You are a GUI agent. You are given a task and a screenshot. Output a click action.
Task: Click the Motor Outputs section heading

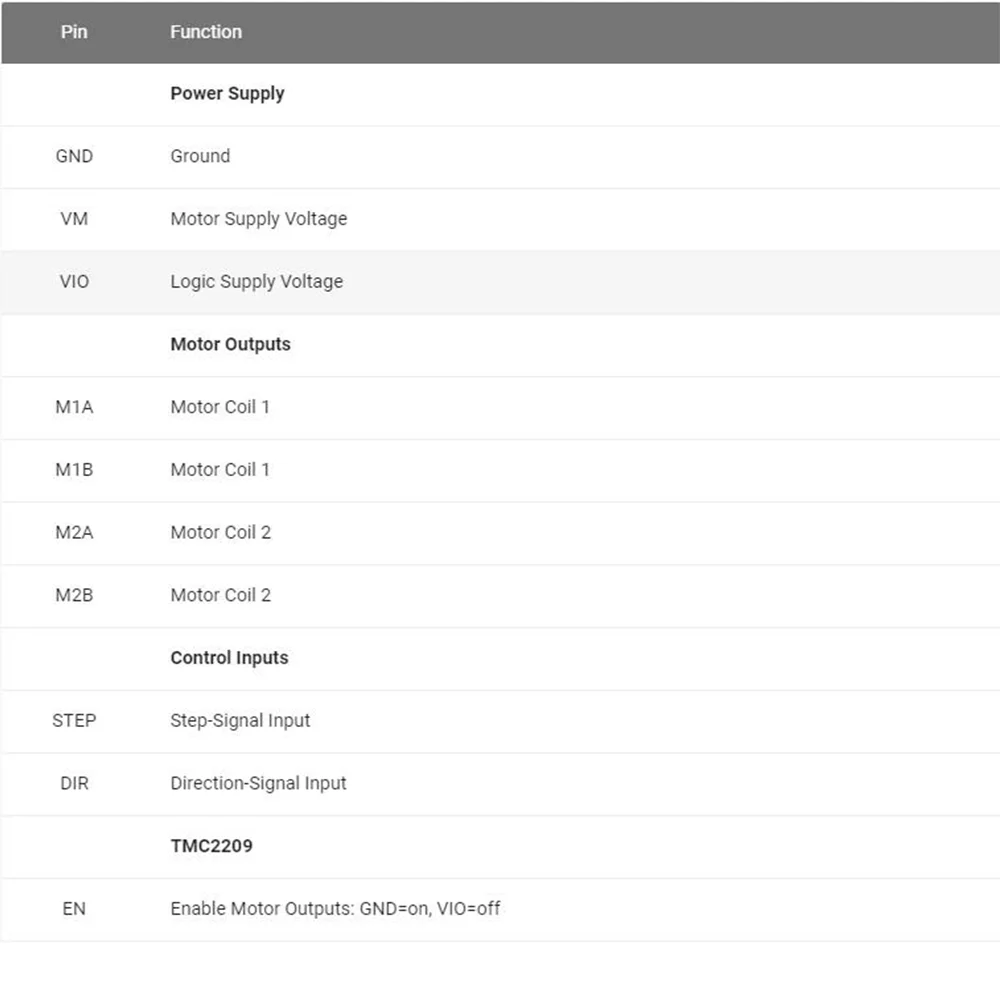230,345
